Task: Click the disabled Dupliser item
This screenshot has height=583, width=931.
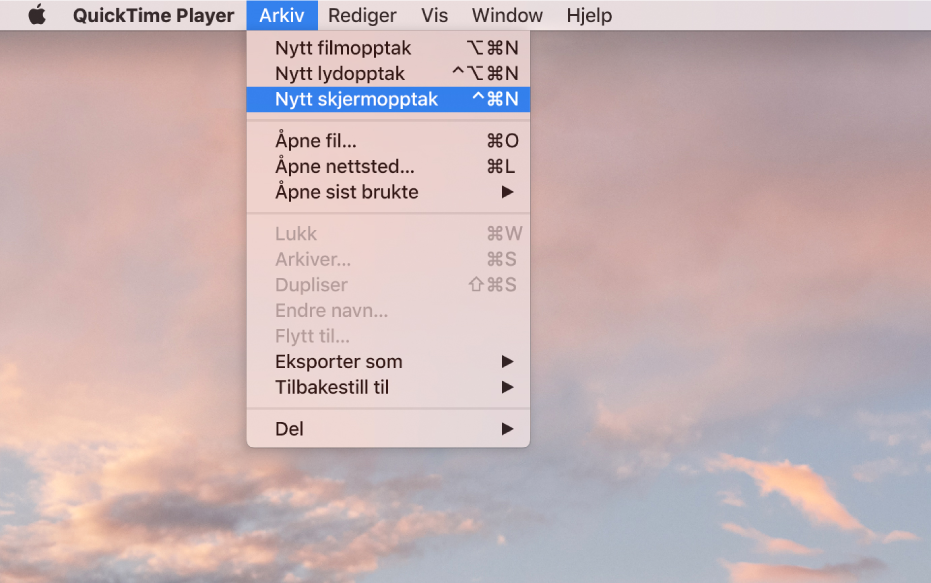Action: point(388,284)
